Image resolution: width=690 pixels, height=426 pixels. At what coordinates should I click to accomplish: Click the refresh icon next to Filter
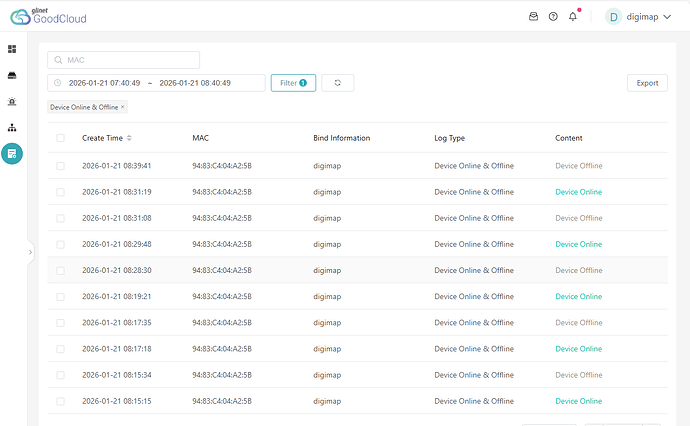coord(338,83)
